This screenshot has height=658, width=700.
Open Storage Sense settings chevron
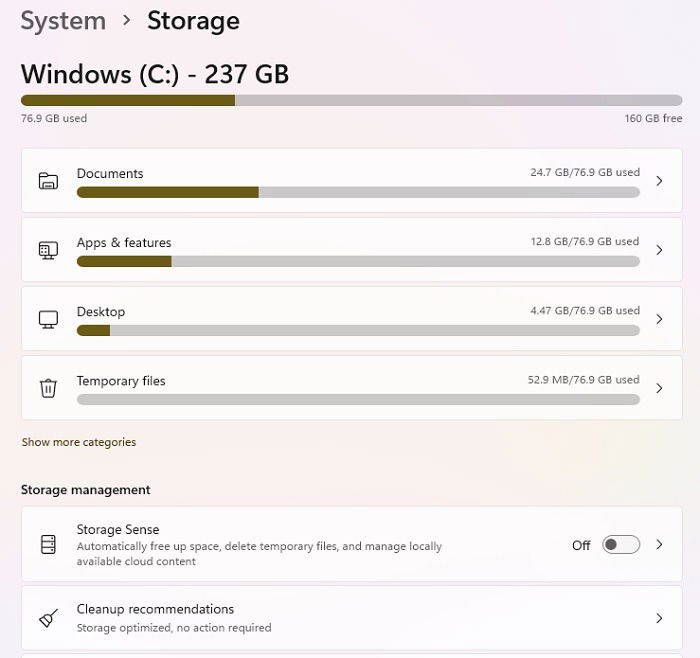click(x=659, y=545)
